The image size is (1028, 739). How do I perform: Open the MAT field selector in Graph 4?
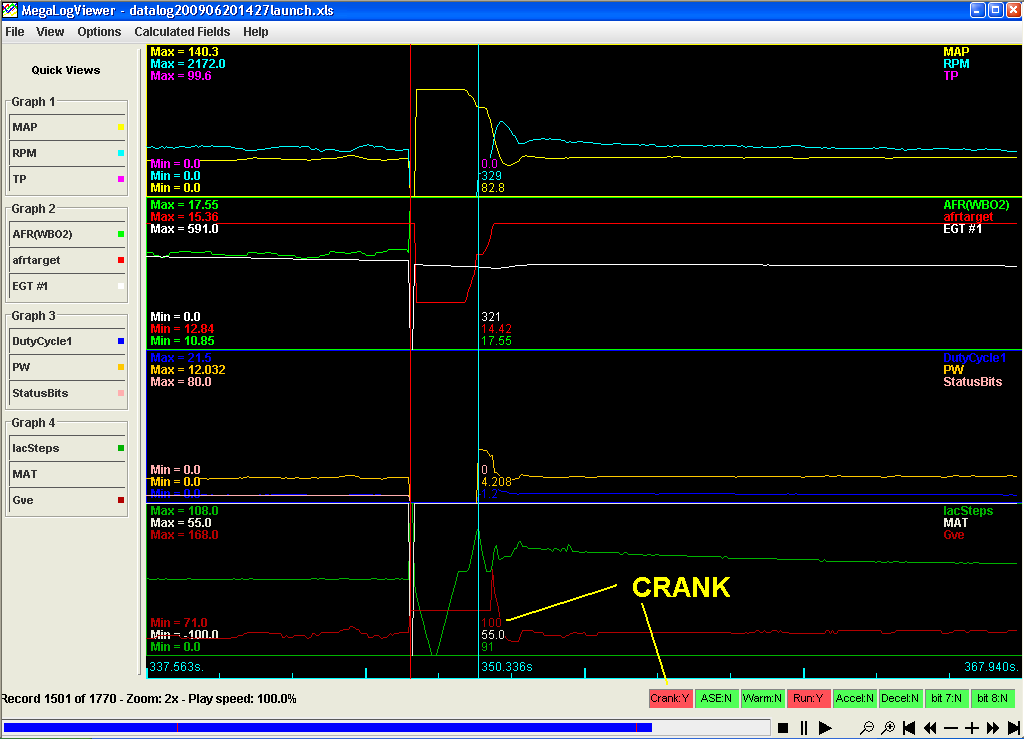68,473
